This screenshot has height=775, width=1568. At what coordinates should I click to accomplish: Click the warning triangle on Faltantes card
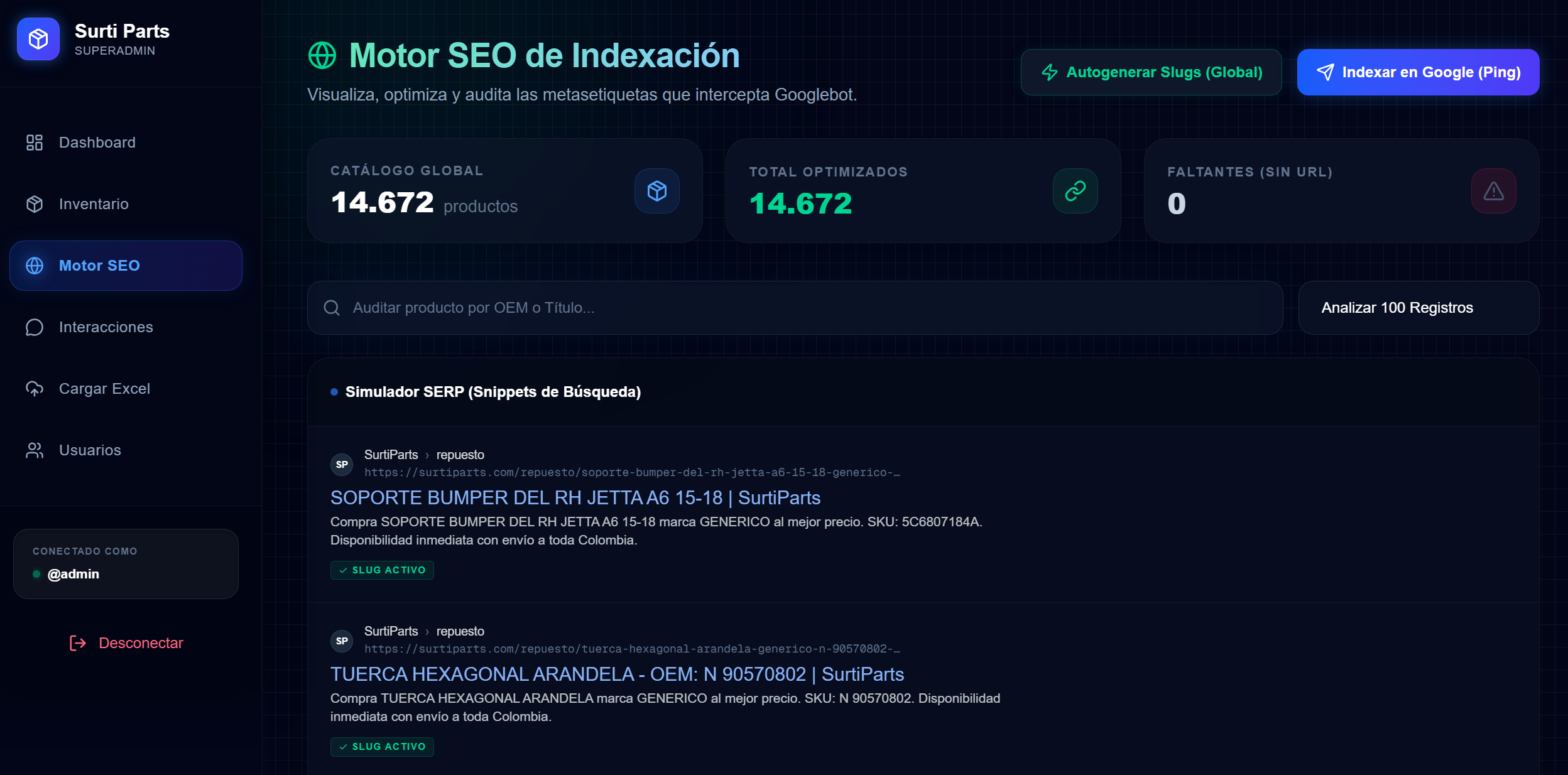[1494, 190]
